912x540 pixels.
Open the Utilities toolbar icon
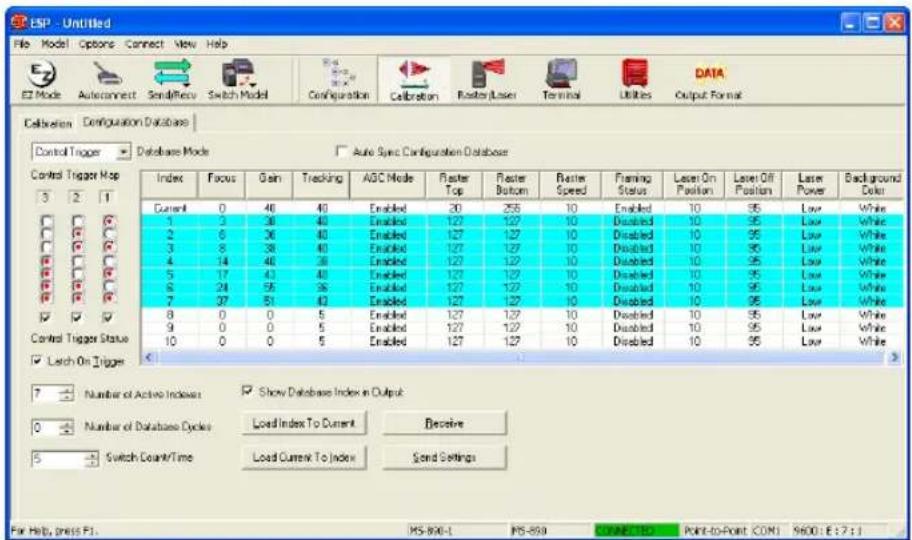pyautogui.click(x=635, y=81)
